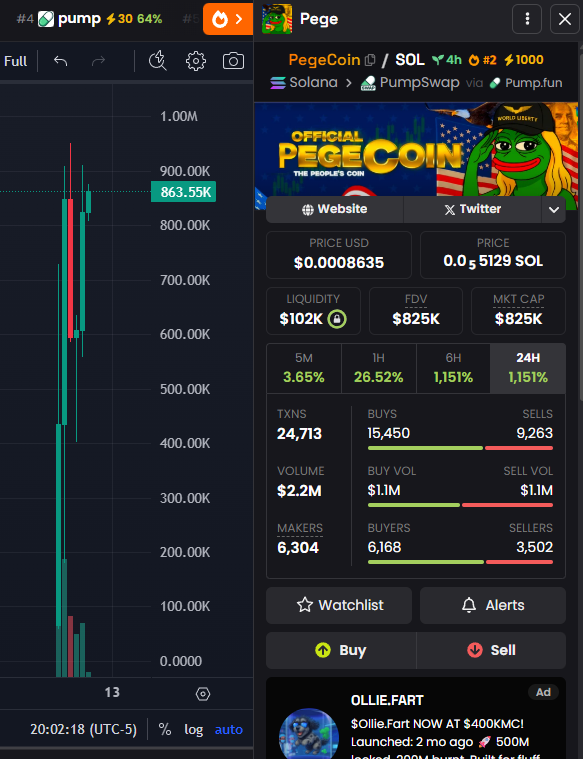Copy the PegeCoin token address
Screen dimensions: 583x759
tap(370, 60)
